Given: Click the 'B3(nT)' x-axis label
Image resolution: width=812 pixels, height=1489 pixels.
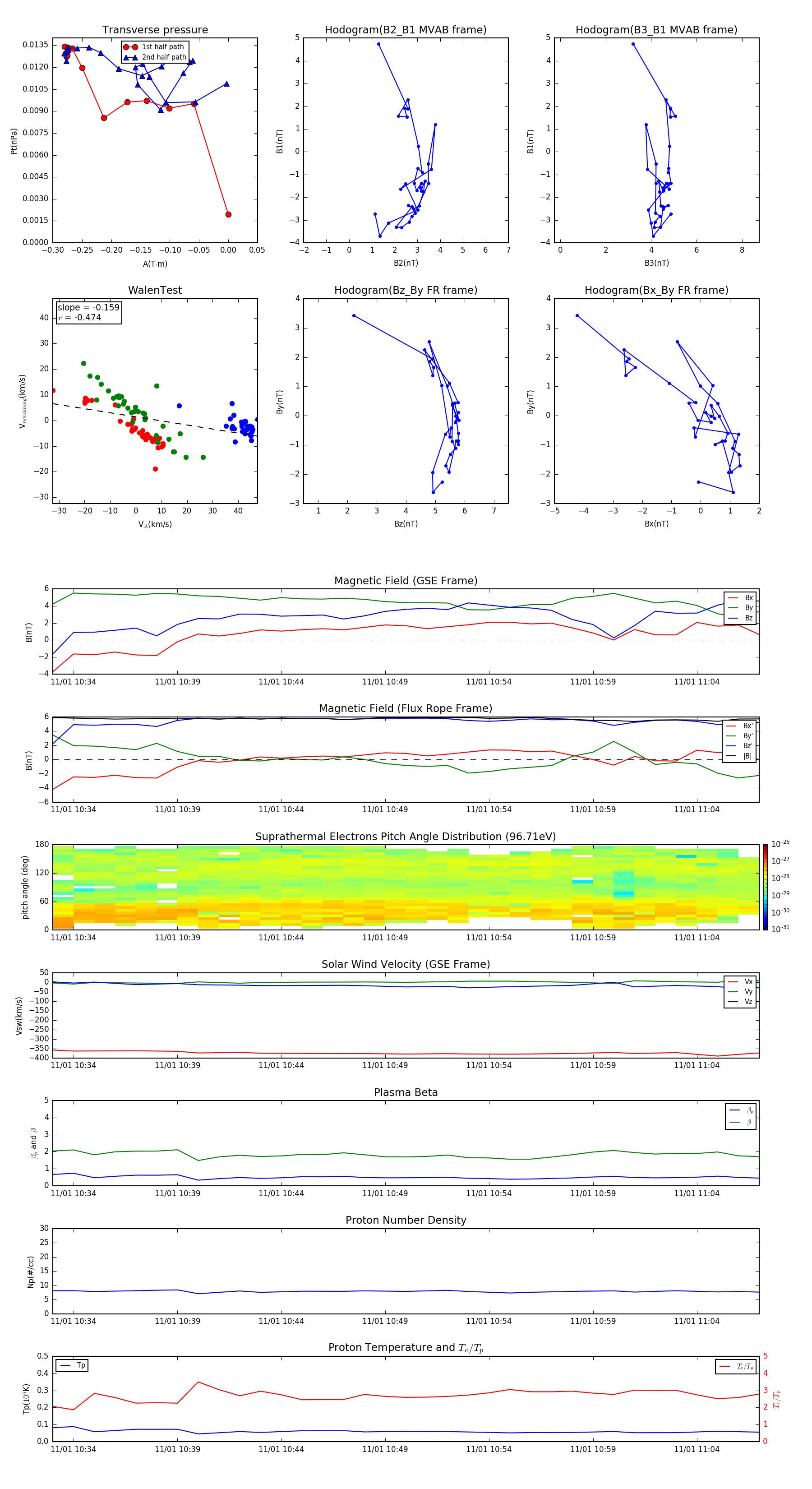Looking at the screenshot, I should coord(656,263).
